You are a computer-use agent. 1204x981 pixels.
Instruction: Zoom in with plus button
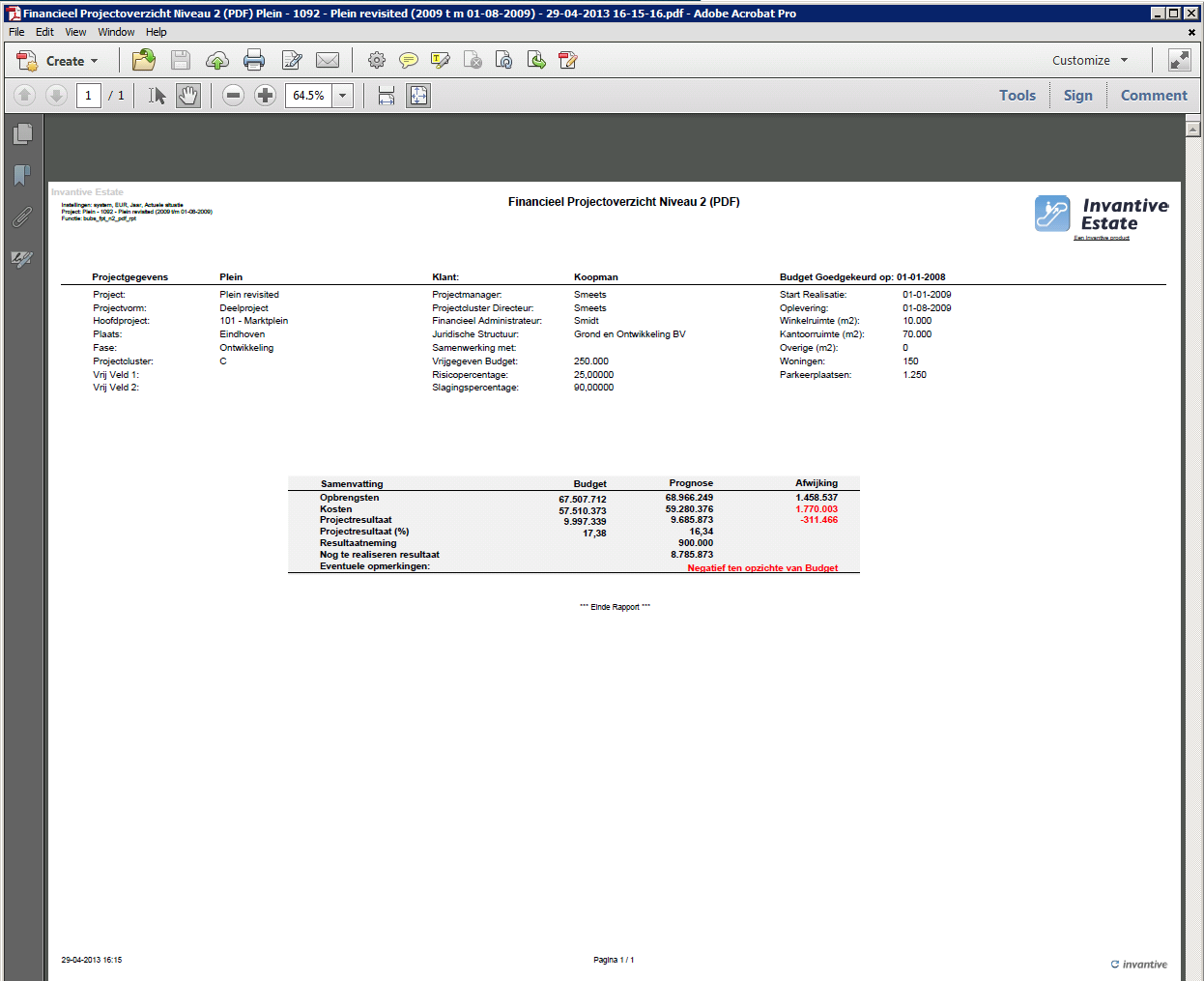(265, 95)
